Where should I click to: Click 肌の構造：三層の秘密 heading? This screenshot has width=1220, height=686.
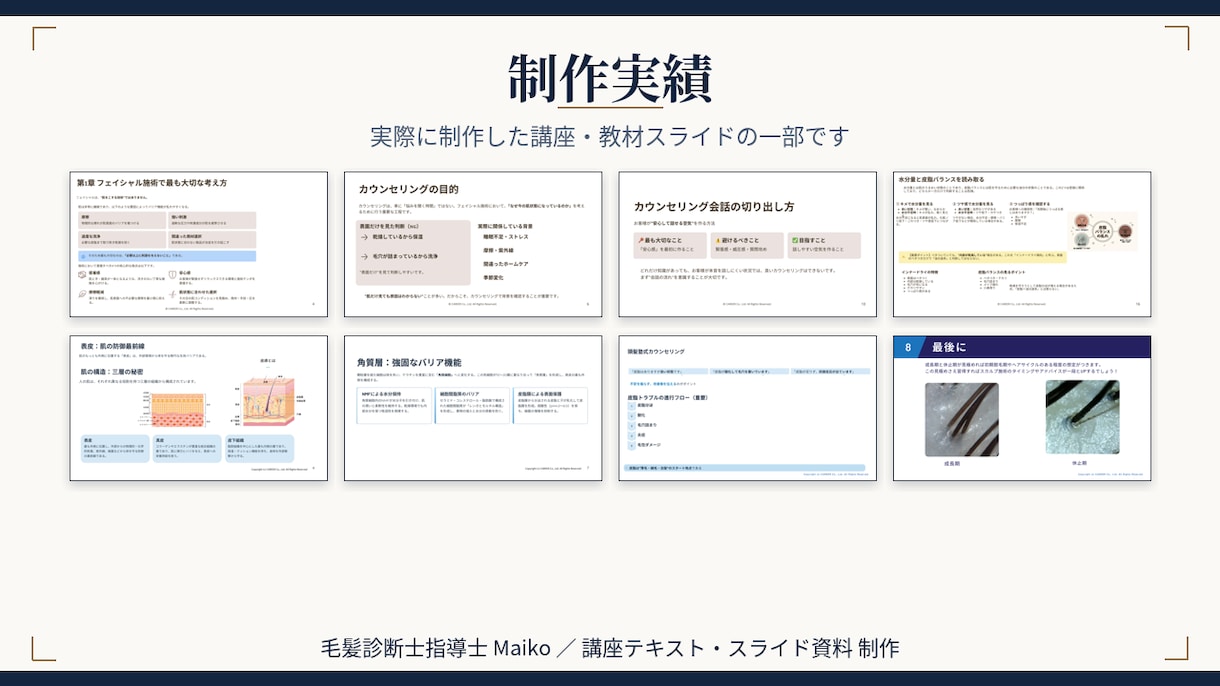[111, 372]
